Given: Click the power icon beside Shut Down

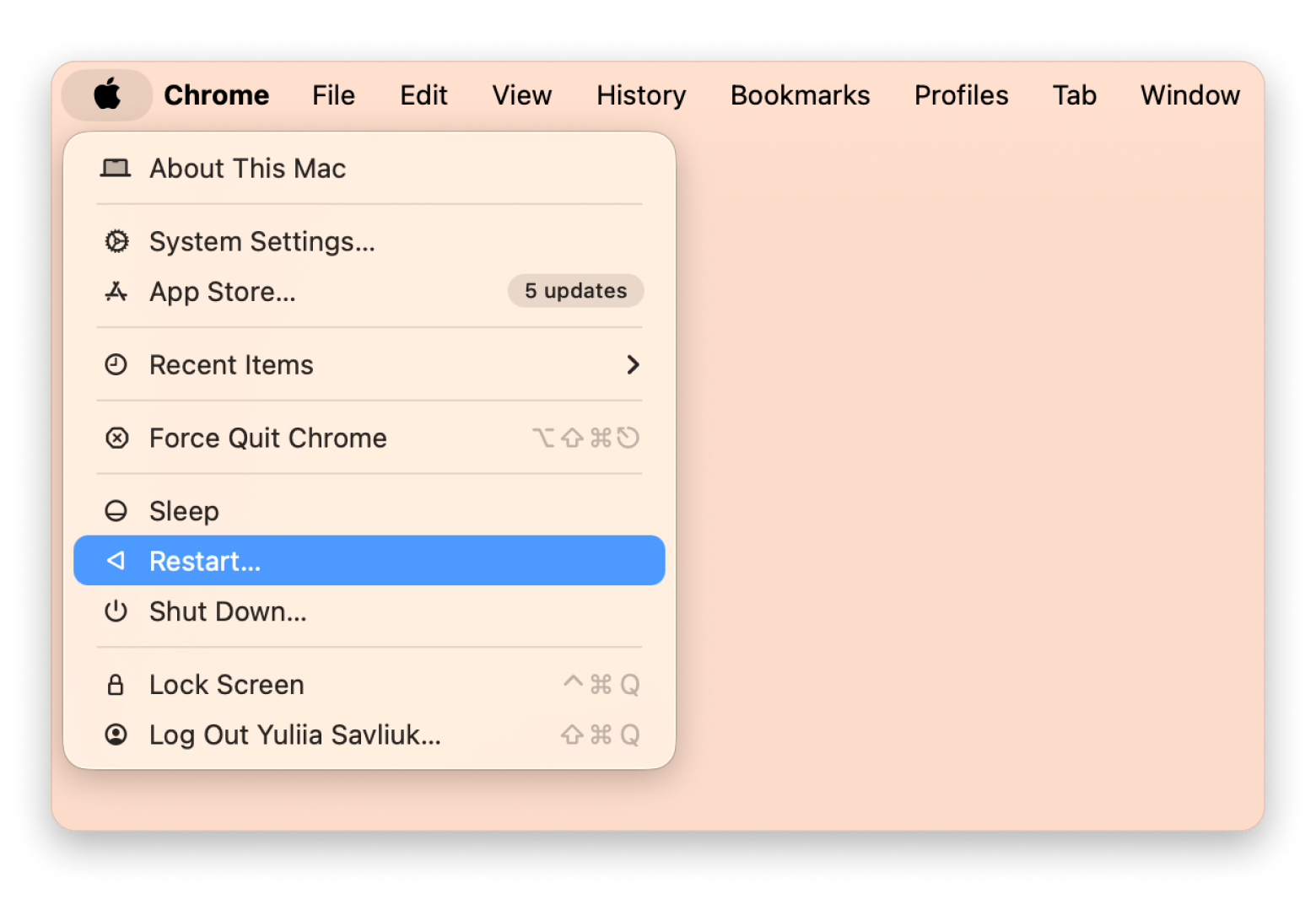Looking at the screenshot, I should point(116,611).
